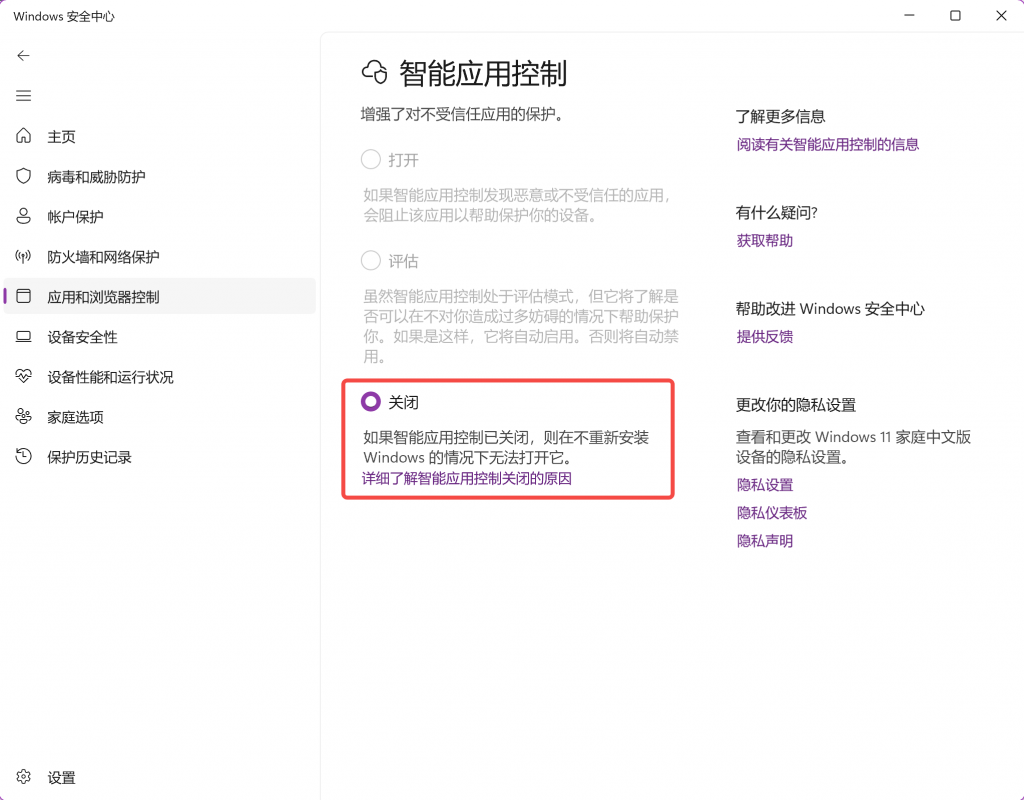The image size is (1024, 800).
Task: Open 应用和浏览器控制 in the sidebar
Action: (x=103, y=297)
